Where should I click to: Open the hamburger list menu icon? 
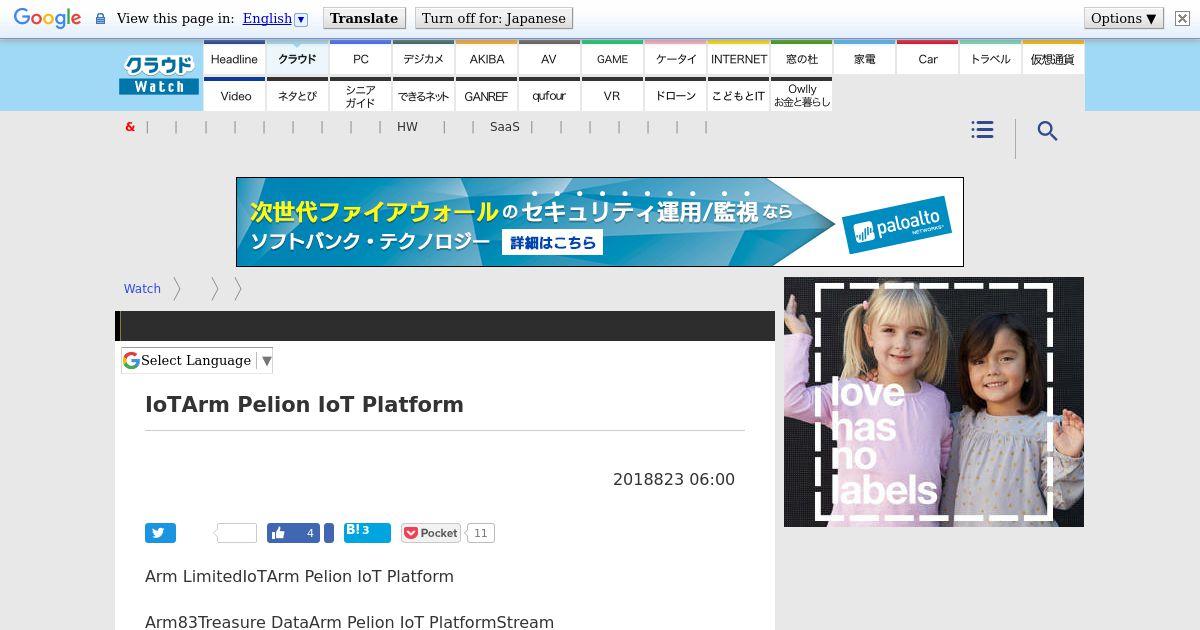click(x=982, y=130)
